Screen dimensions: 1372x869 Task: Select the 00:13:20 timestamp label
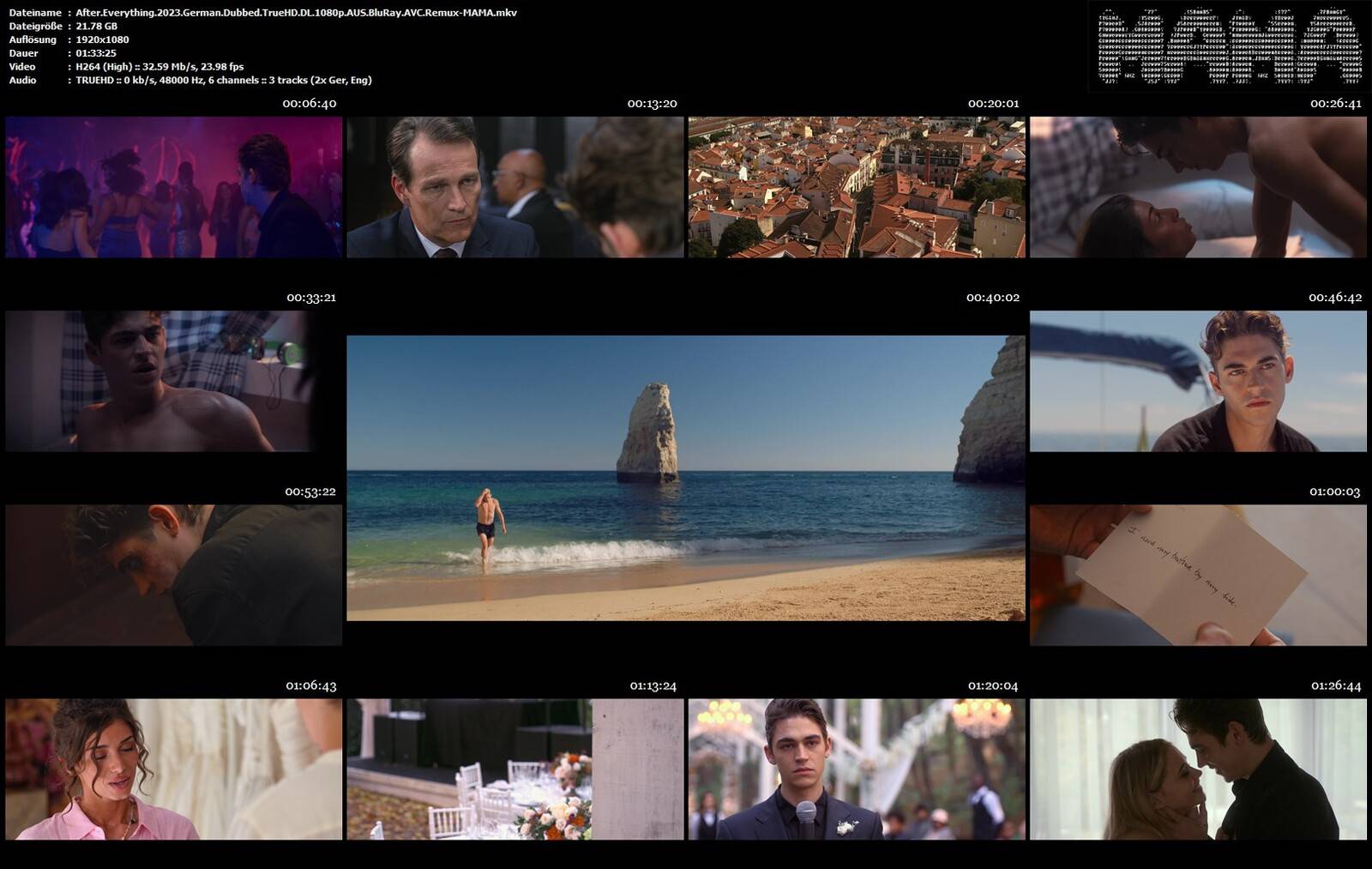(x=652, y=104)
